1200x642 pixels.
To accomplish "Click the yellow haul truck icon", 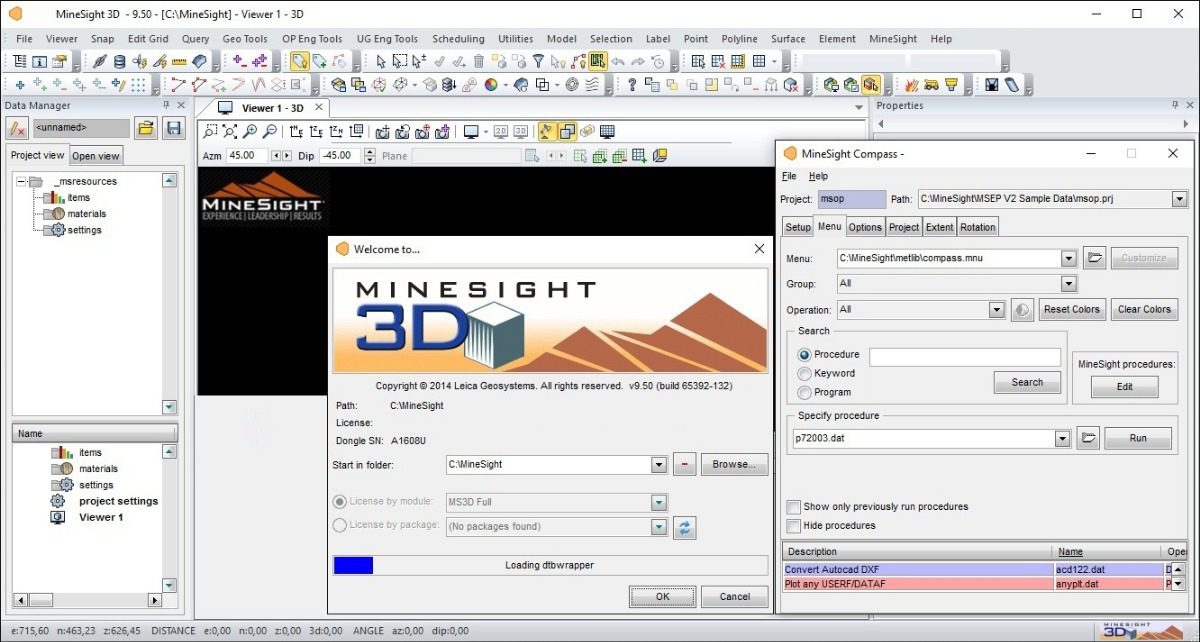I will click(931, 85).
